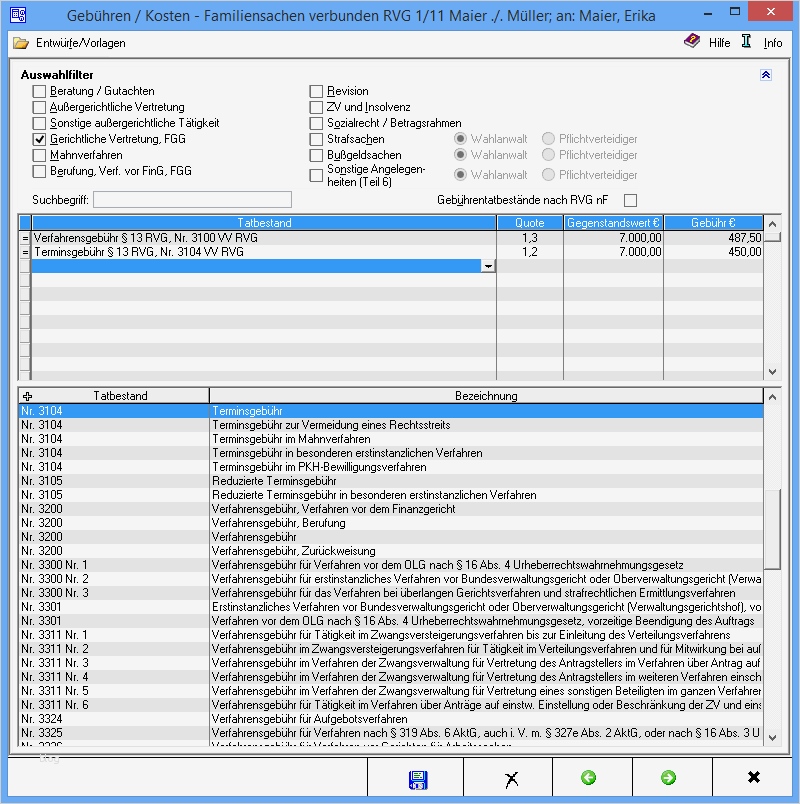Enable Beratung / Gutachten checkbox
The height and width of the screenshot is (804, 800).
click(x=39, y=91)
